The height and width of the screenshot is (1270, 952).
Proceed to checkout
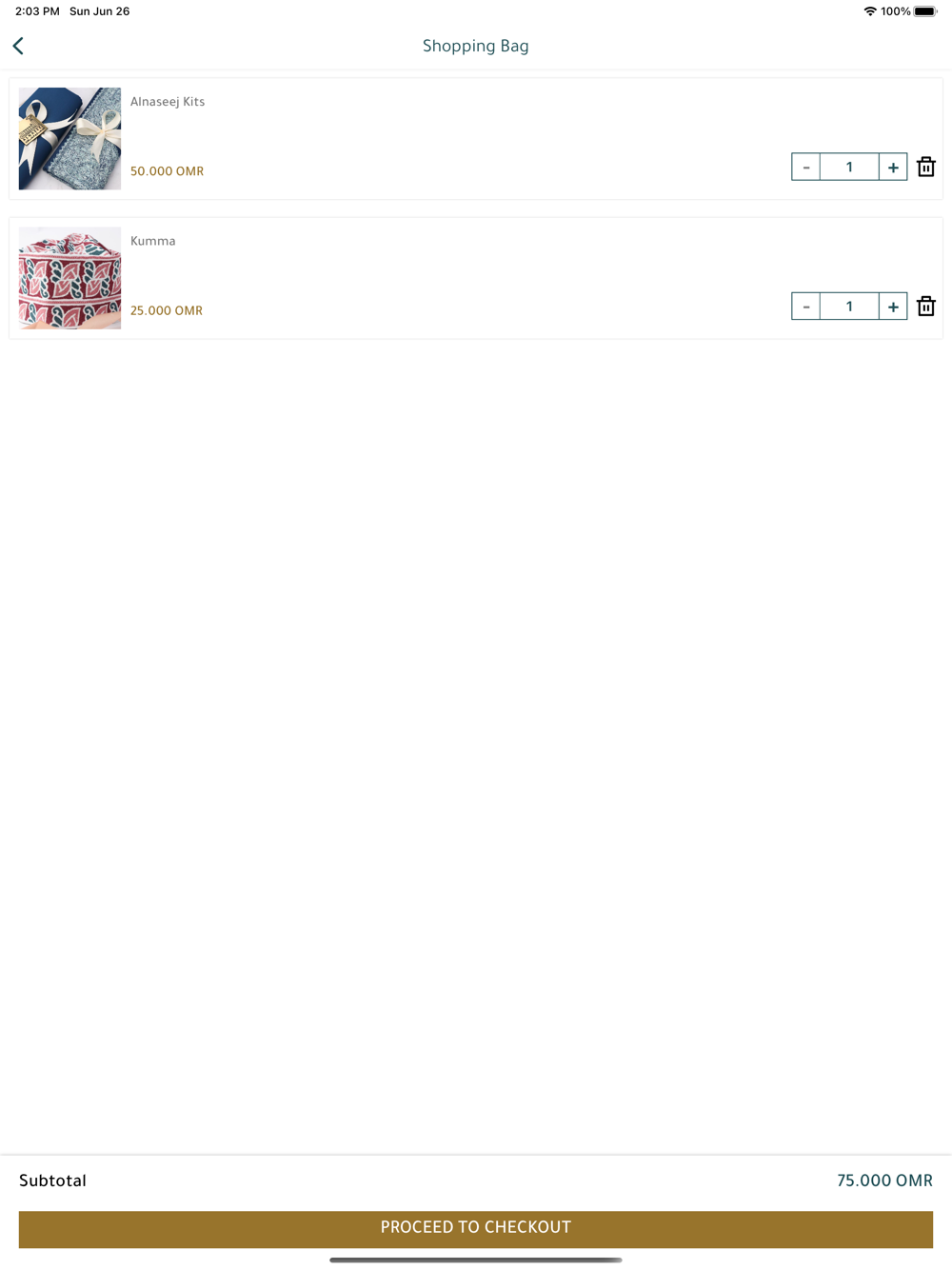pyautogui.click(x=476, y=1228)
